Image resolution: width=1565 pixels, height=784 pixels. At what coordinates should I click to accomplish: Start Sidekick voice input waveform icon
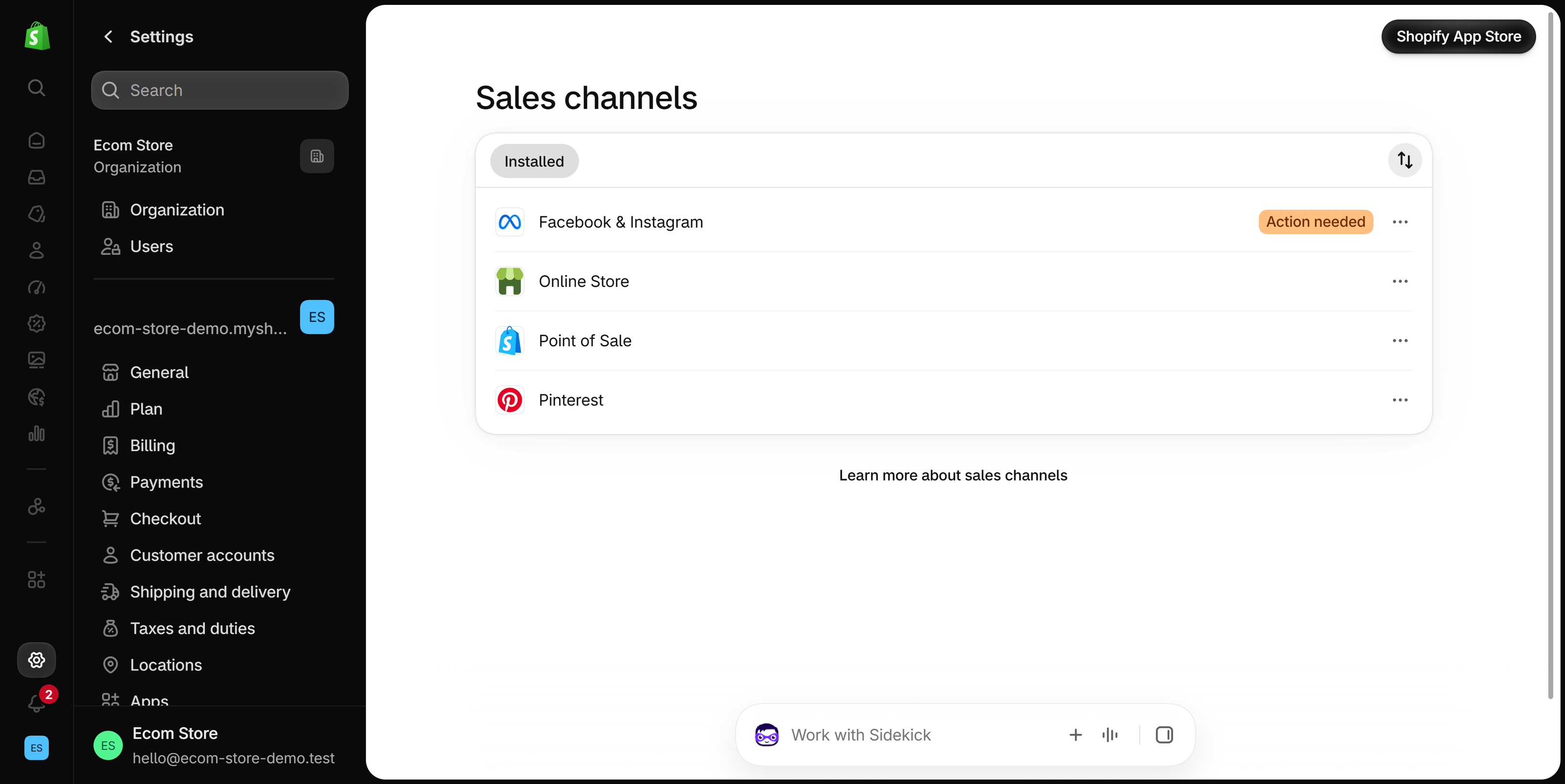(1109, 736)
